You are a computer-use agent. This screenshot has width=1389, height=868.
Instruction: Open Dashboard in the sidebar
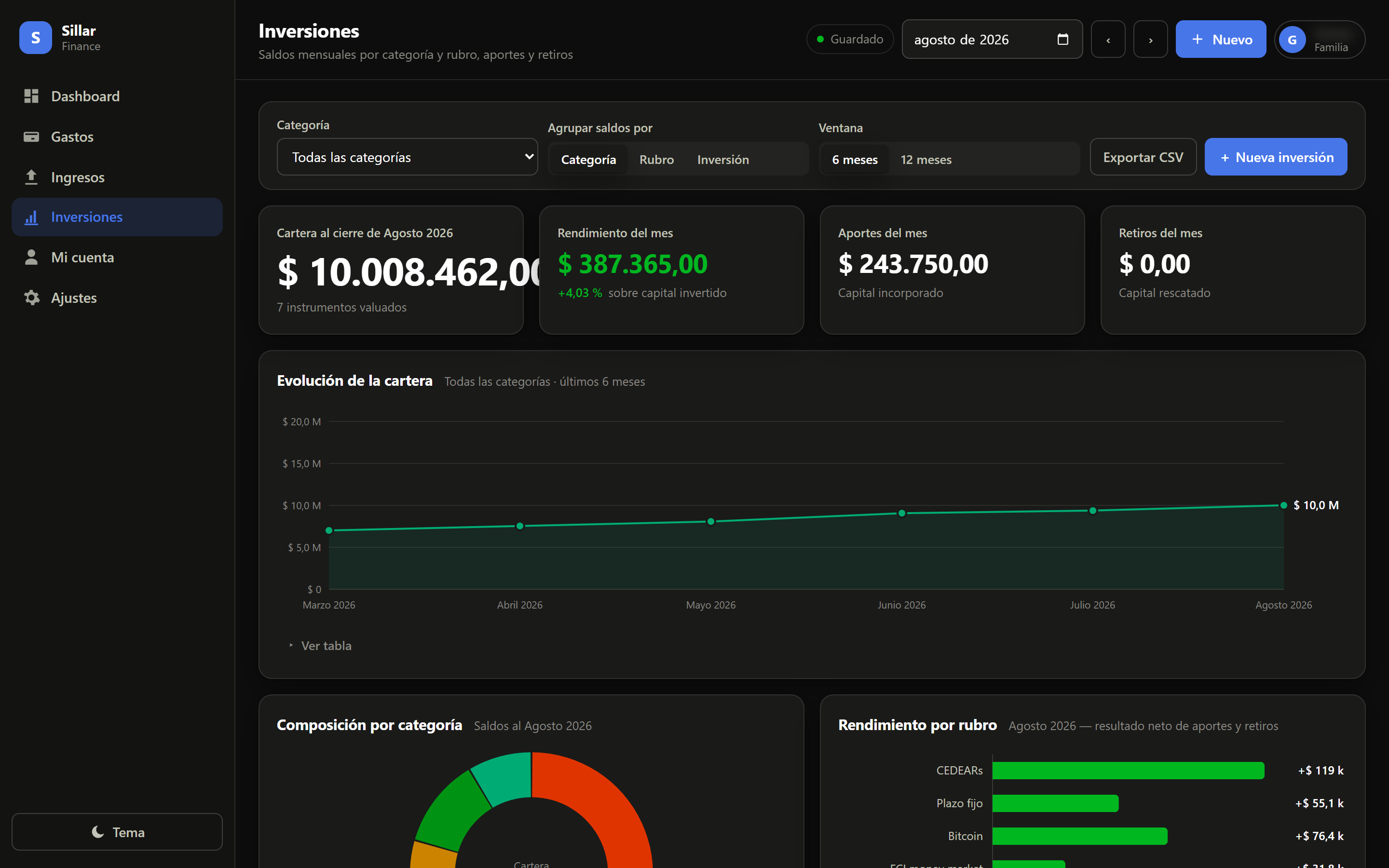(x=117, y=96)
